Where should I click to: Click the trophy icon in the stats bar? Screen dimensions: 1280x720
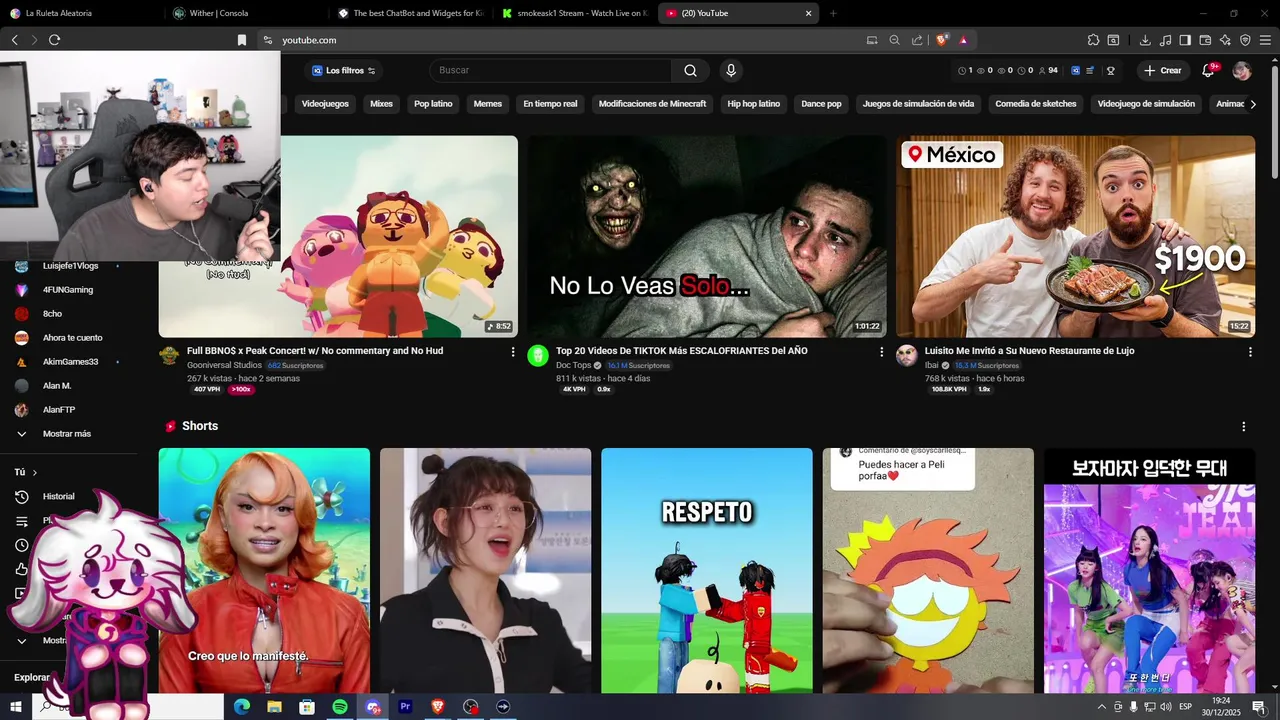(x=1110, y=71)
